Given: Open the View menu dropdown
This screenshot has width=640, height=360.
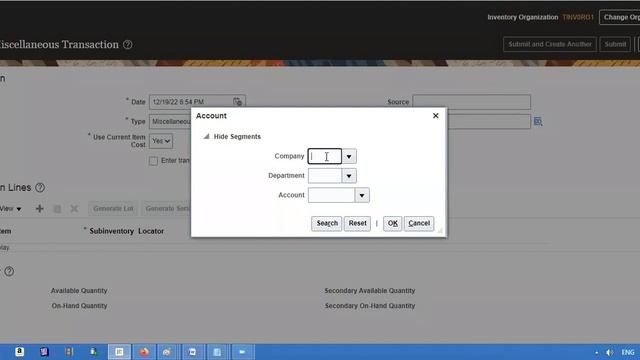Looking at the screenshot, I should click(x=11, y=209).
